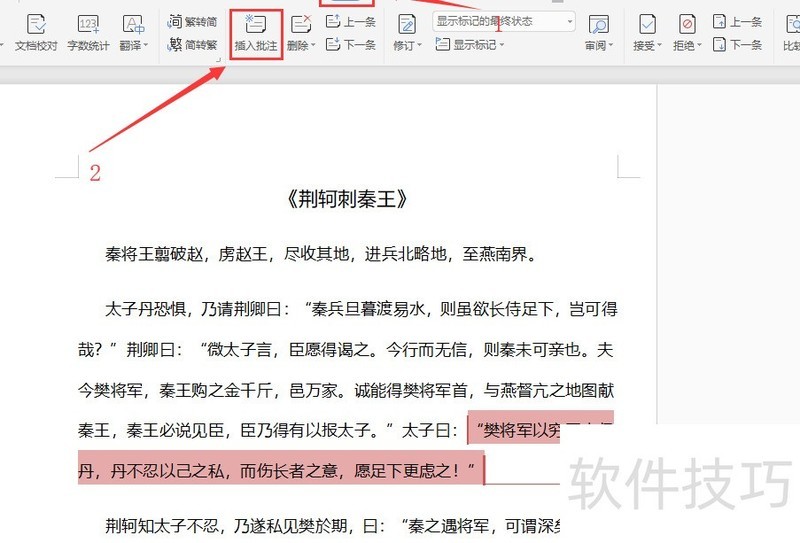Viewport: 800px width, 543px height.
Task: Go to next comment 下一条 beside 删除
Action: click(x=351, y=45)
